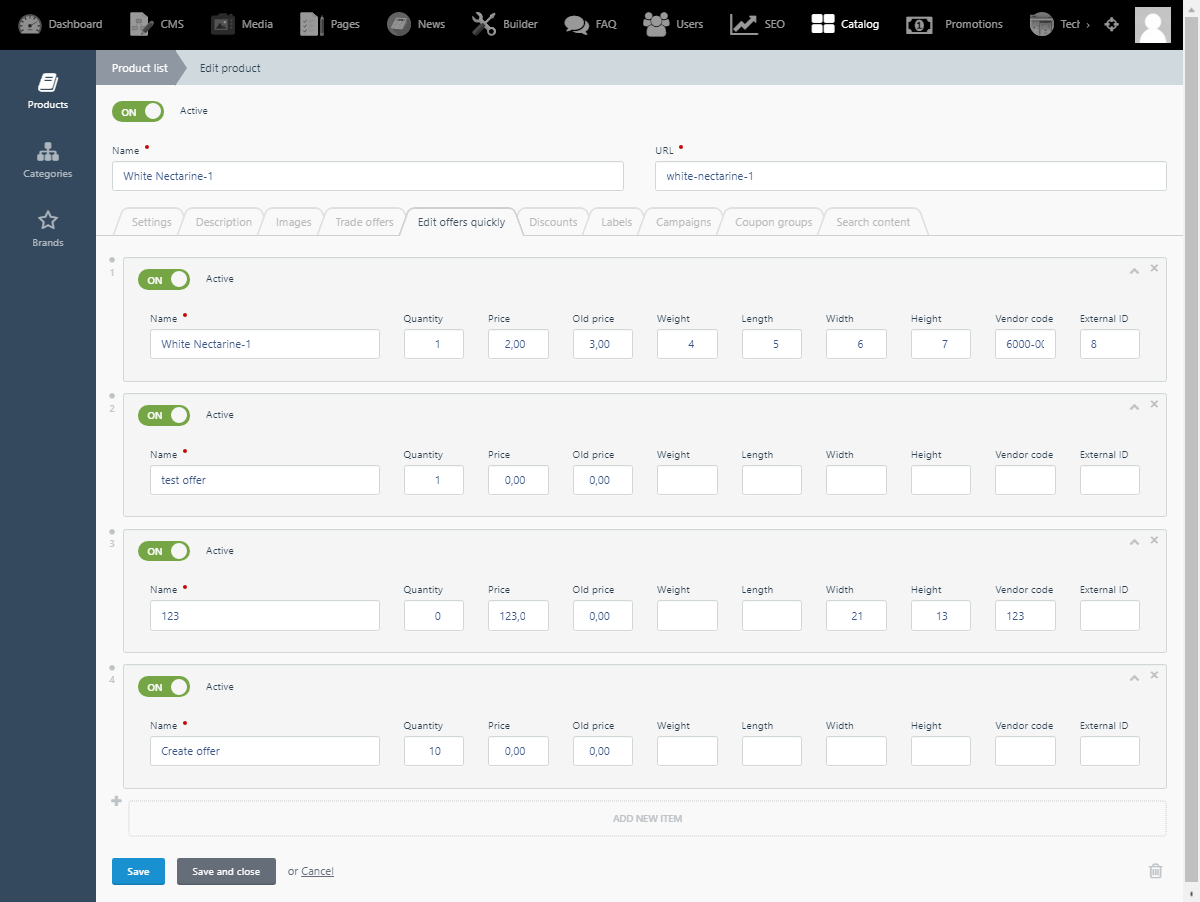Image resolution: width=1200 pixels, height=902 pixels.
Task: Click Vendor code field showing 6000-00
Action: 1025,344
